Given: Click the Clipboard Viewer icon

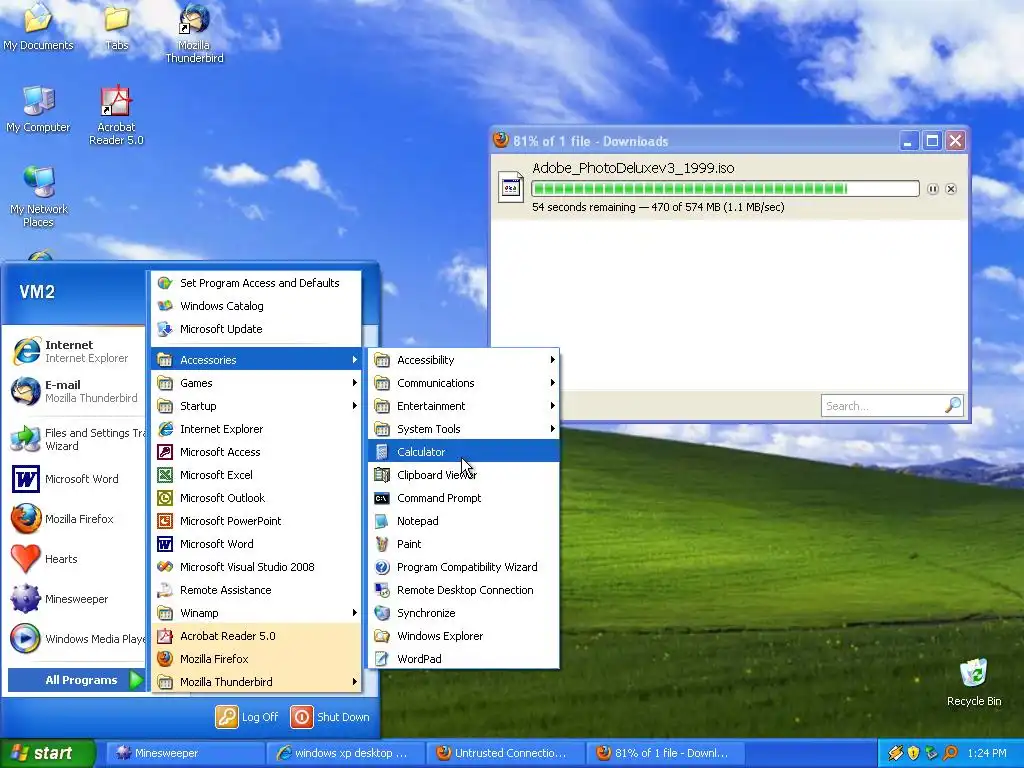Looking at the screenshot, I should tap(382, 475).
